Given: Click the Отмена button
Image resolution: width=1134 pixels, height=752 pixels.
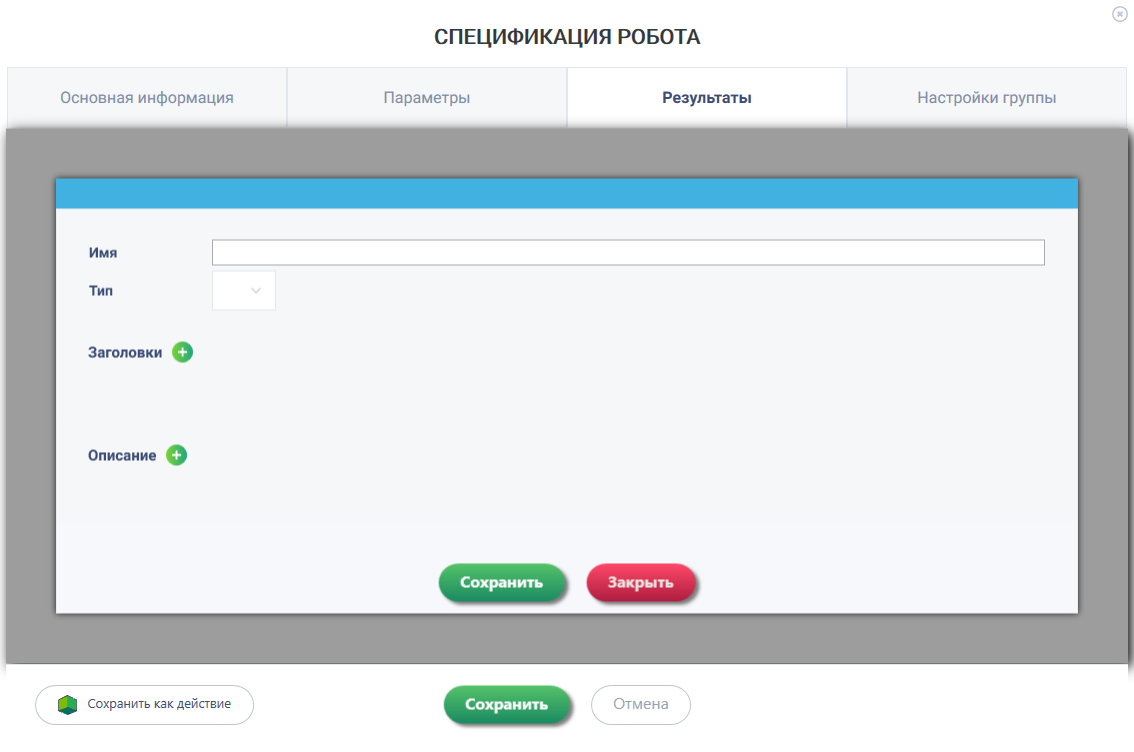Looking at the screenshot, I should (x=641, y=704).
